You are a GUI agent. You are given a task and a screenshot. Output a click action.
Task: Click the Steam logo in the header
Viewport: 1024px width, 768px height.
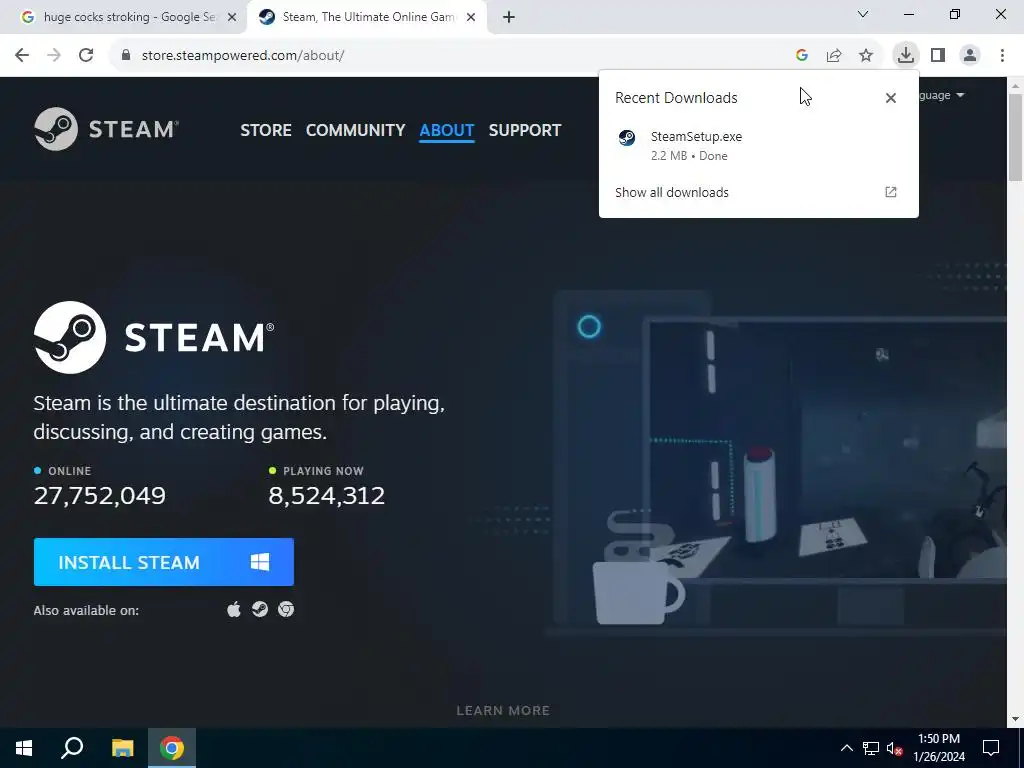point(106,129)
